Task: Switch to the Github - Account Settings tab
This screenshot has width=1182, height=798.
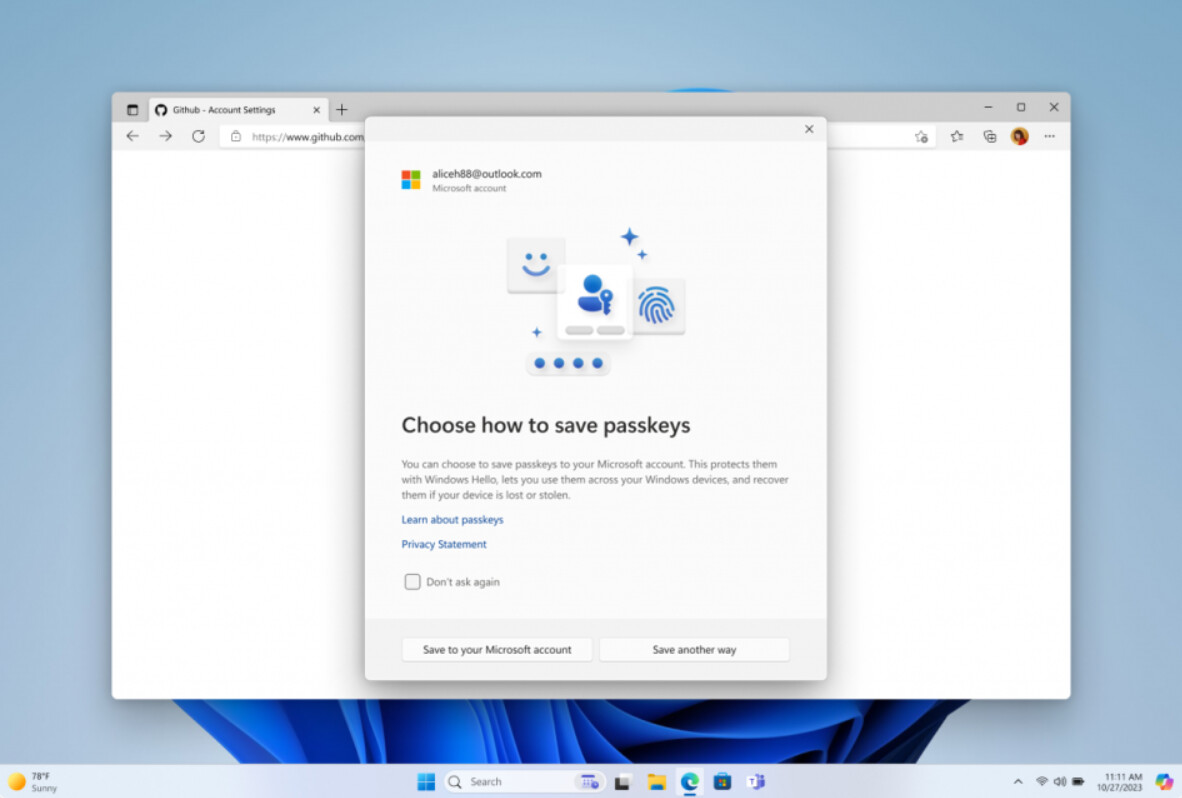Action: (224, 110)
